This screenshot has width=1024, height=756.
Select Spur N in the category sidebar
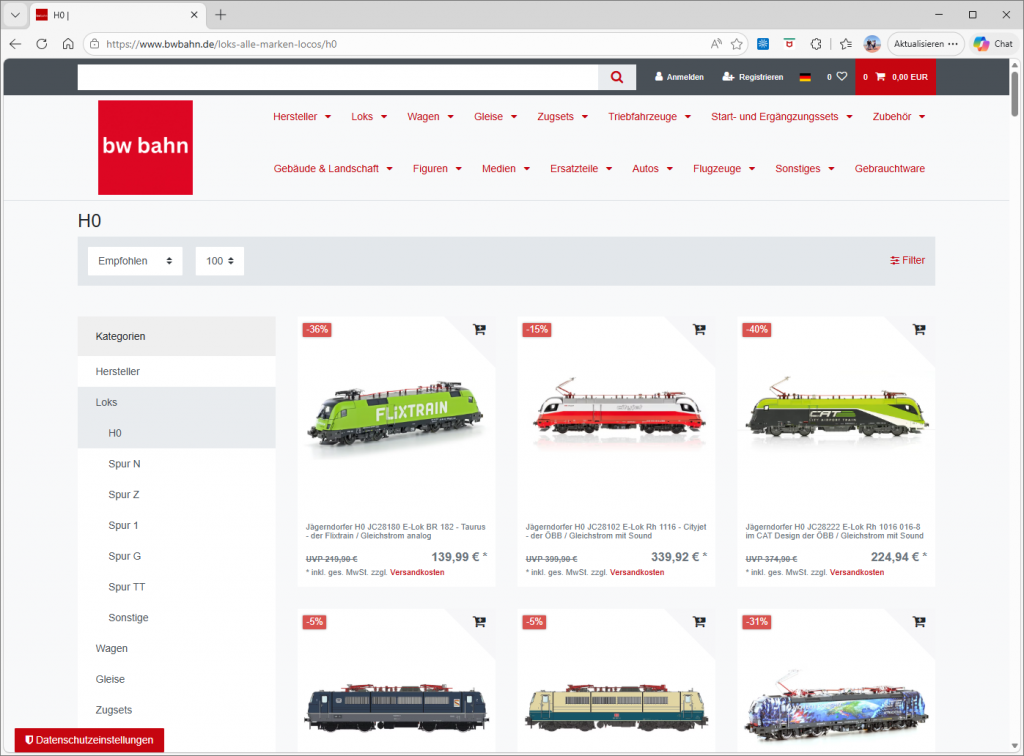pyautogui.click(x=124, y=464)
